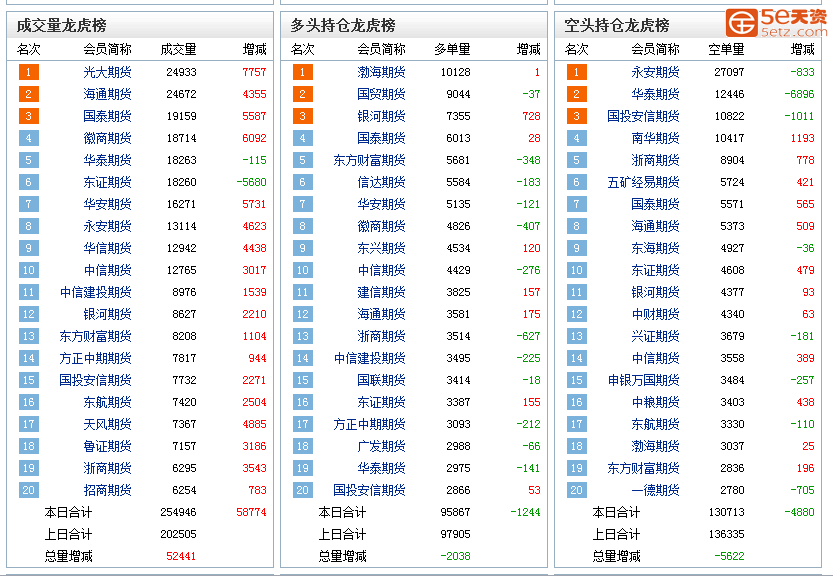Open 东方财富期货 in 多头持仓龙虎榜 table
The image size is (833, 576).
pyautogui.click(x=370, y=160)
